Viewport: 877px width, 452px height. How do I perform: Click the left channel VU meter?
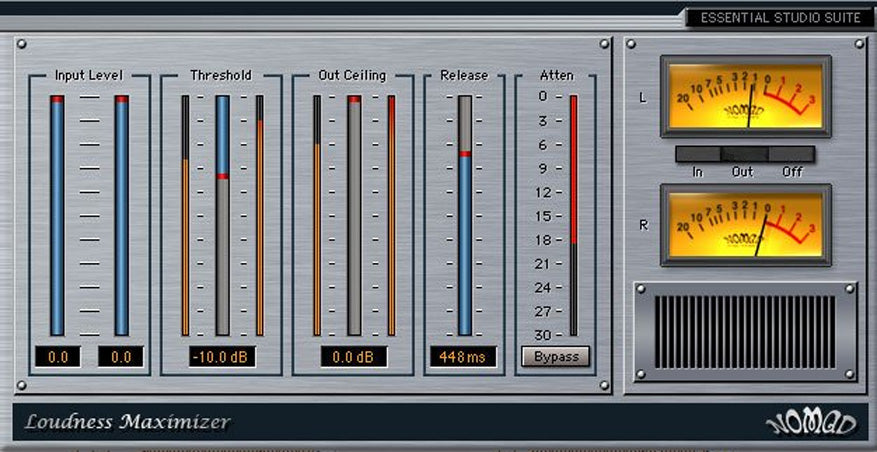[x=745, y=97]
